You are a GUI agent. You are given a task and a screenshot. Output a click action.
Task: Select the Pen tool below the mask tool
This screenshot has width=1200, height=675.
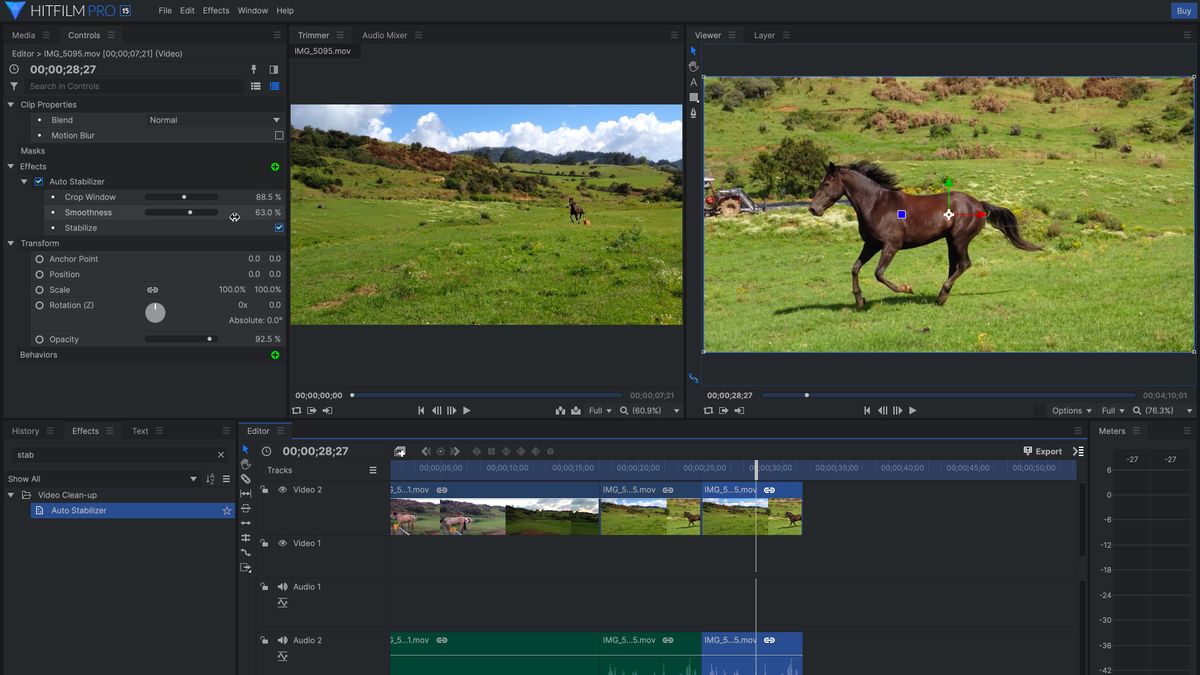coord(693,113)
